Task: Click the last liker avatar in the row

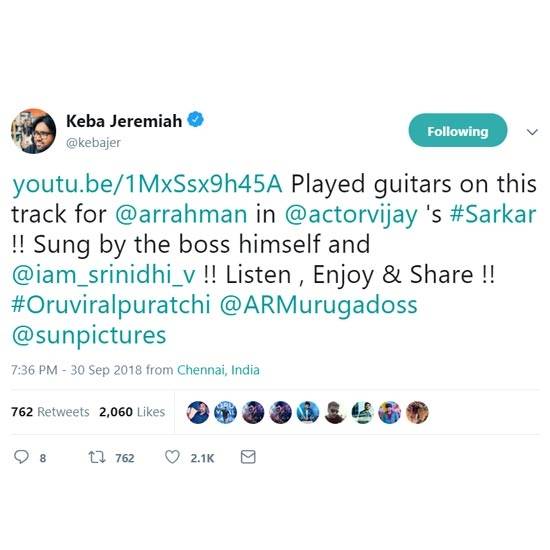Action: click(x=417, y=412)
